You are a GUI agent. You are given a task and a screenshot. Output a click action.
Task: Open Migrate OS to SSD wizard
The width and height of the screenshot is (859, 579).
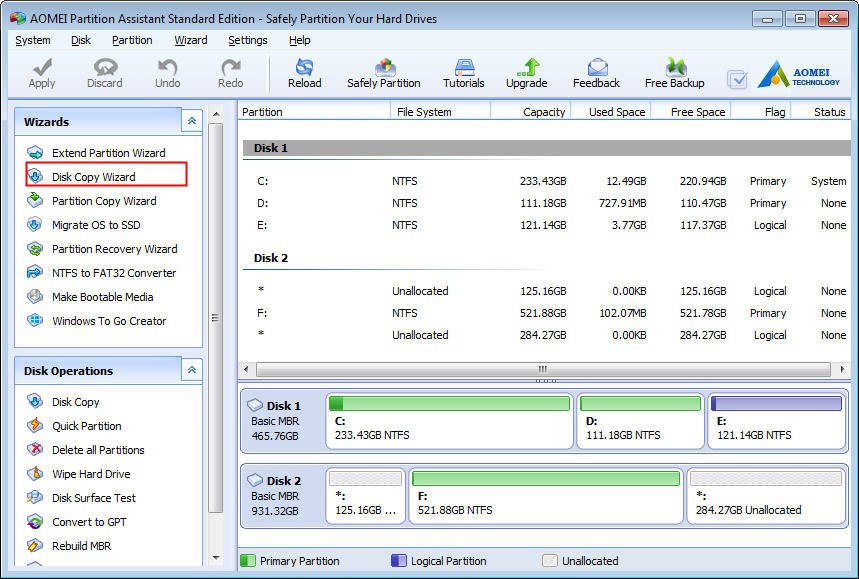pos(96,225)
